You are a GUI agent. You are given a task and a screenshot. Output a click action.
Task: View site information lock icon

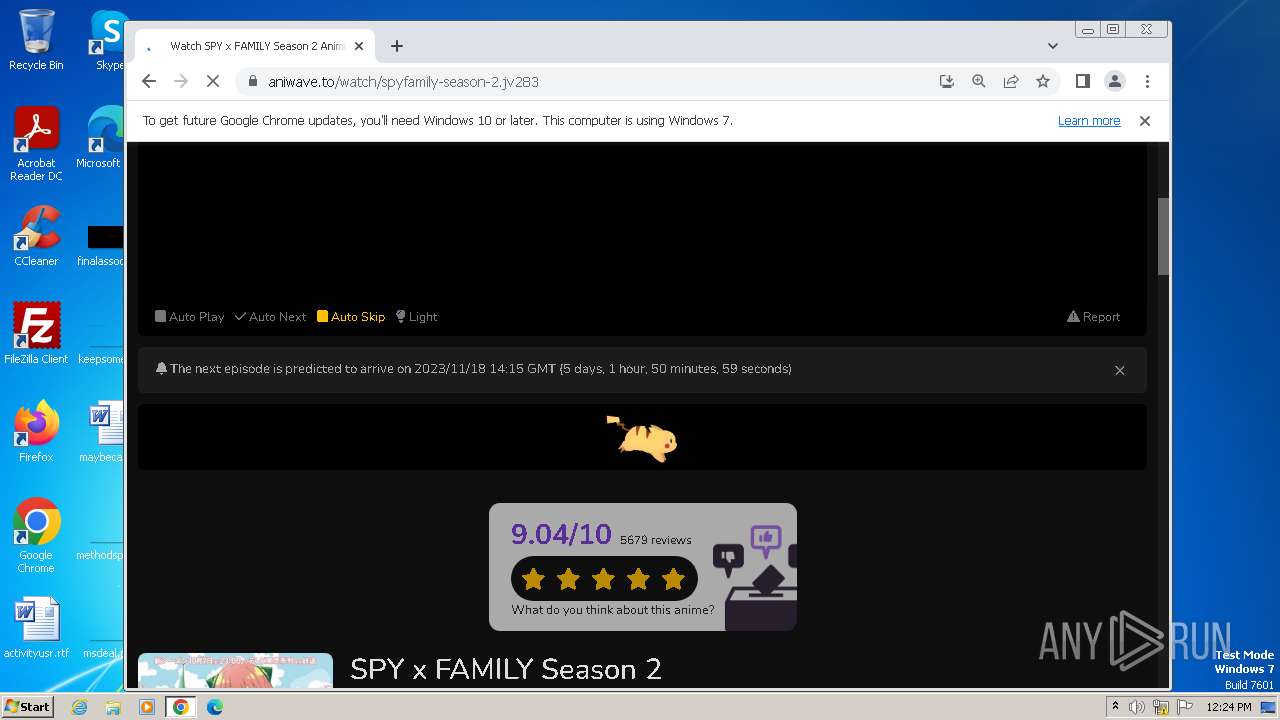click(x=252, y=82)
